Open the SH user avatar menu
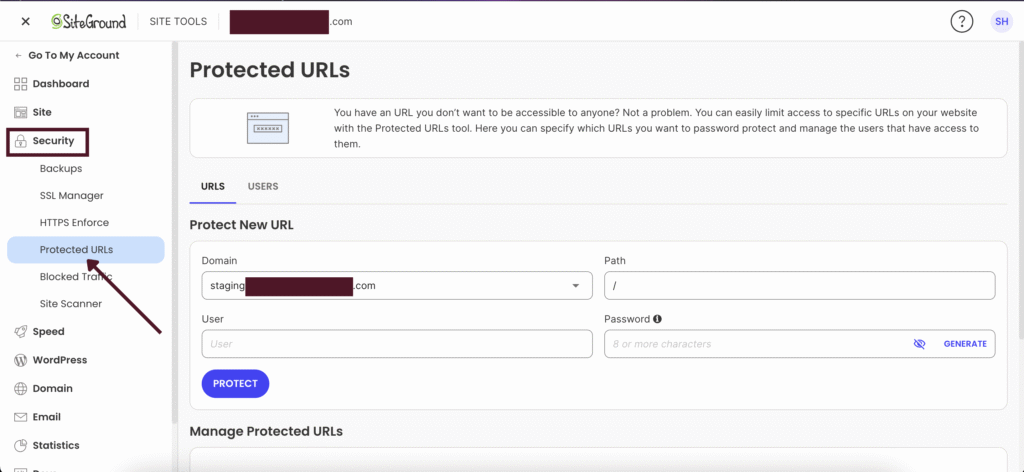 [1001, 21]
